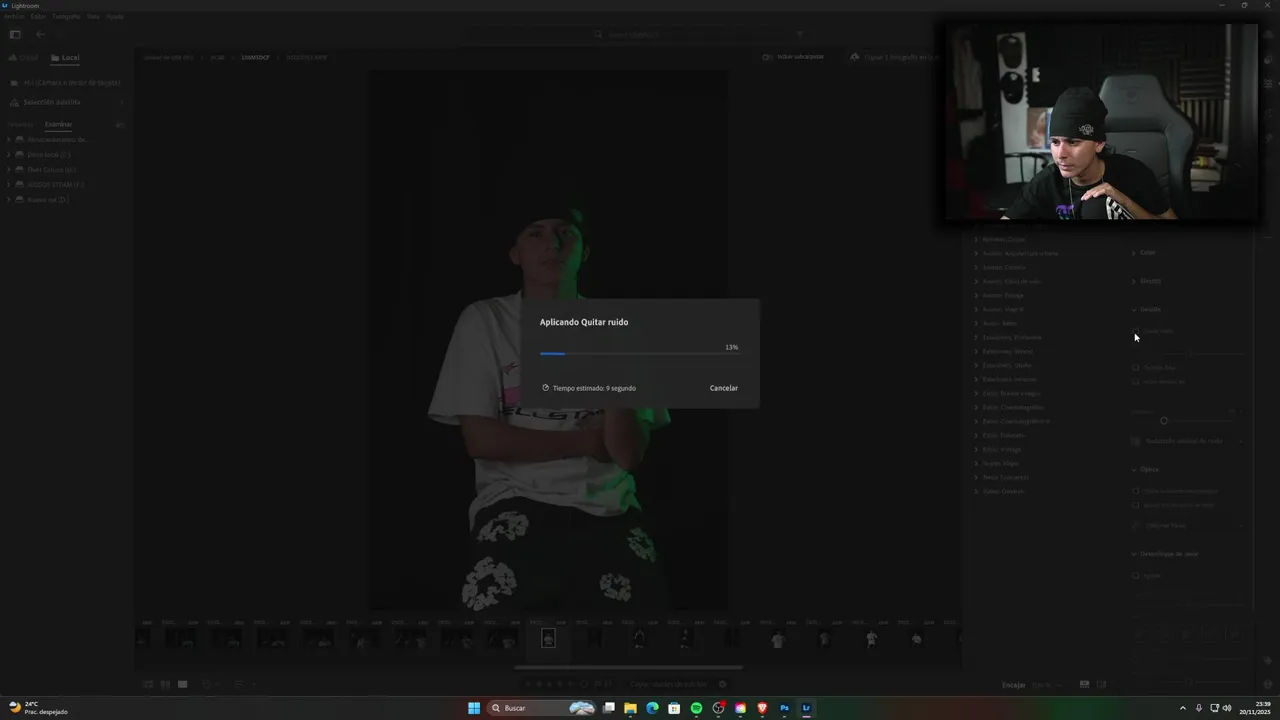Click Unidad de USB (H:) breadcrumb
Viewport: 1280px width, 720px height.
coord(169,57)
